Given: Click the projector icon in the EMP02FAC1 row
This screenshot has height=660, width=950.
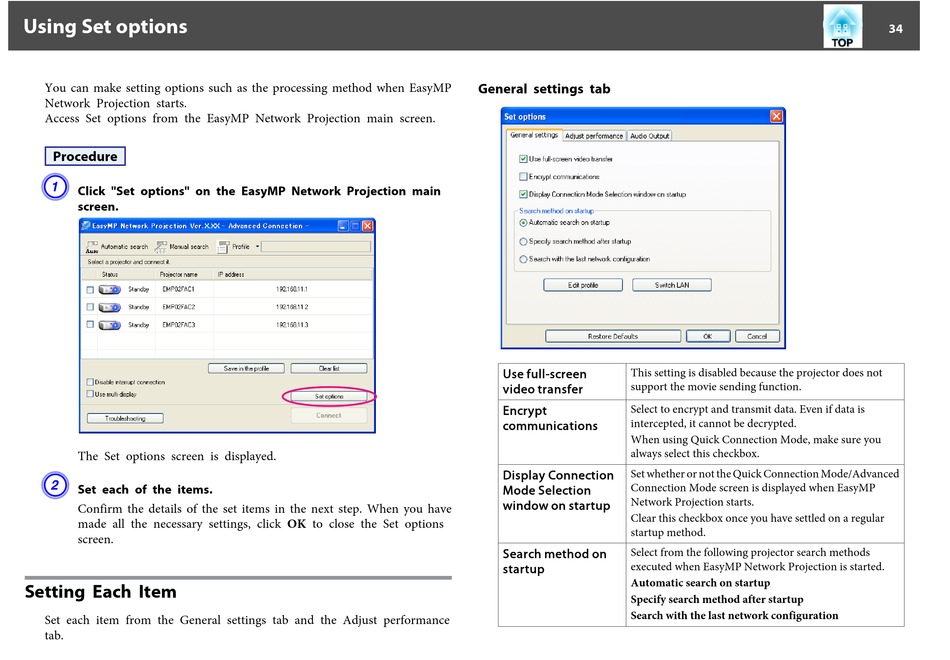Looking at the screenshot, I should 110,290.
